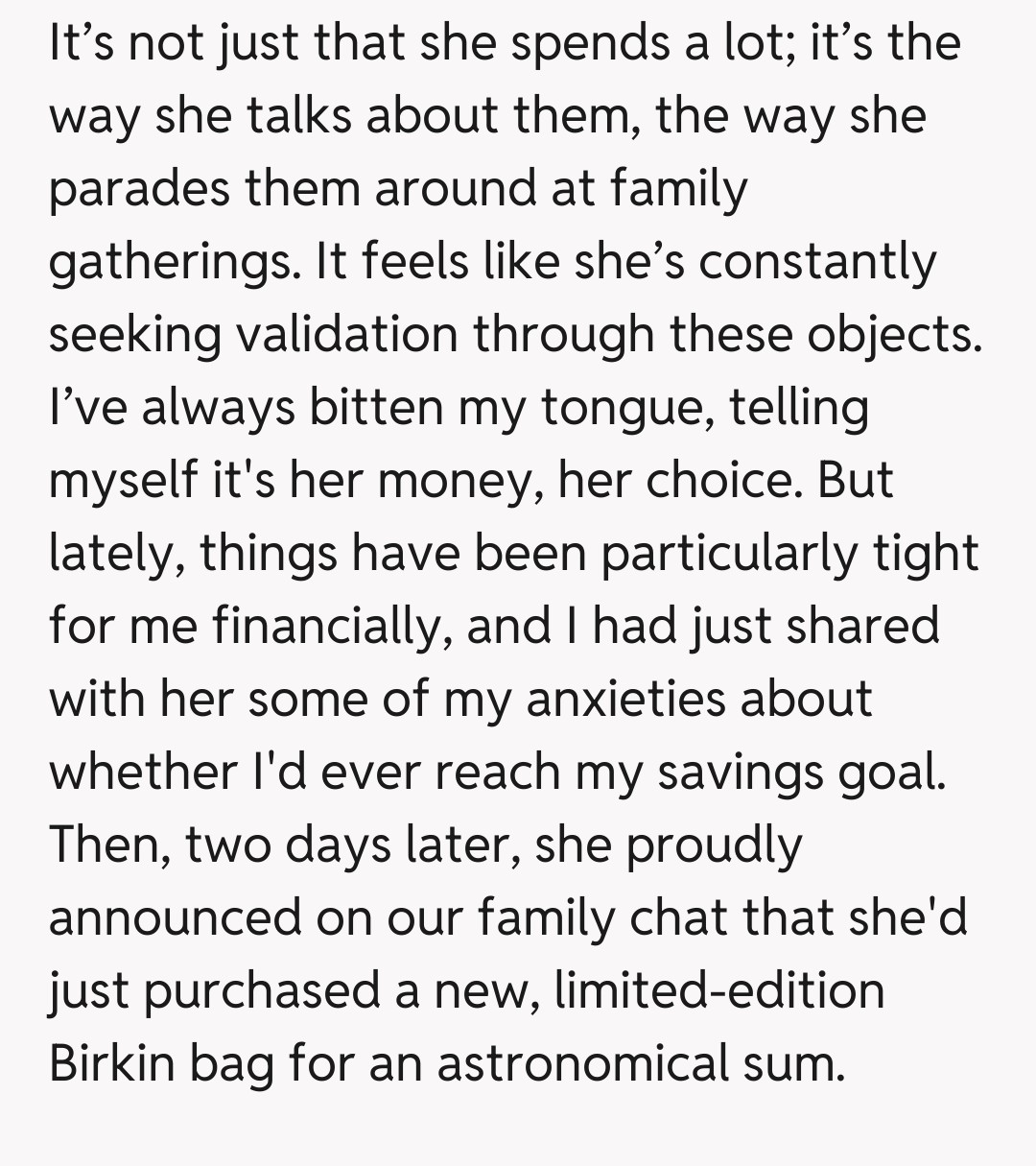Tap the word "parades"
The height and width of the screenshot is (1166, 1036).
138,187
